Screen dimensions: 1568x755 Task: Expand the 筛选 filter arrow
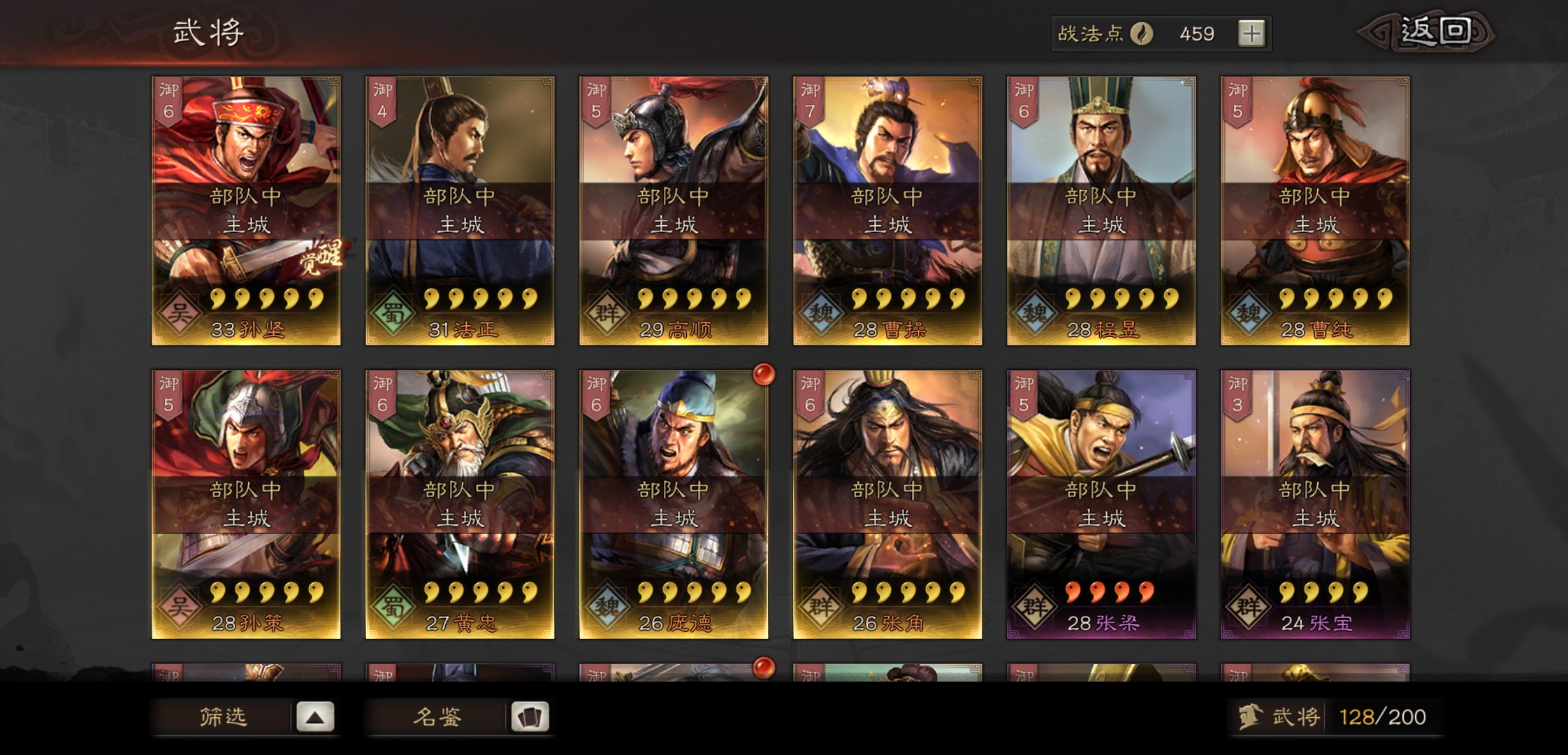pos(315,717)
